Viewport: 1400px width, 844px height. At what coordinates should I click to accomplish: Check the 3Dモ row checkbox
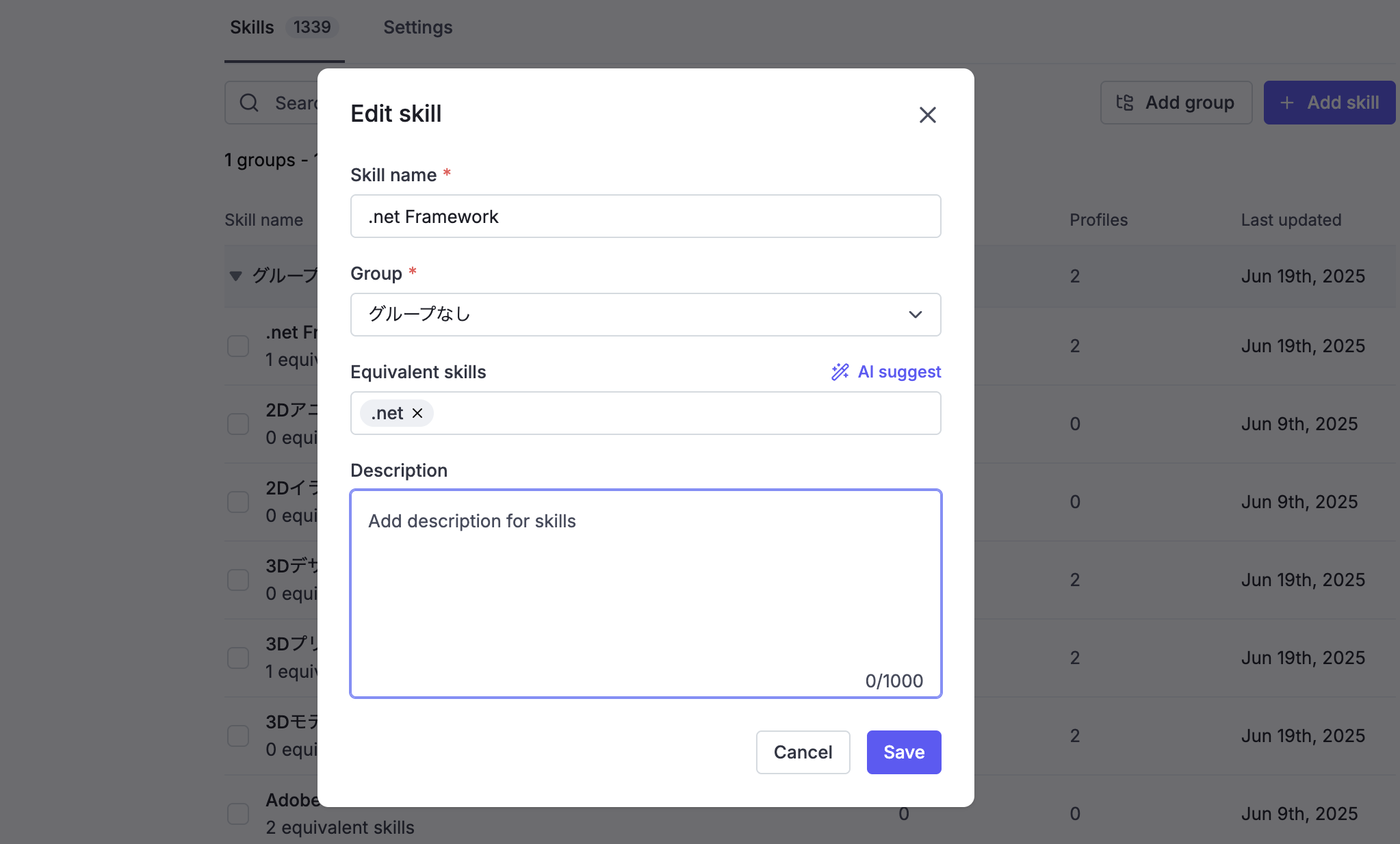tap(238, 736)
